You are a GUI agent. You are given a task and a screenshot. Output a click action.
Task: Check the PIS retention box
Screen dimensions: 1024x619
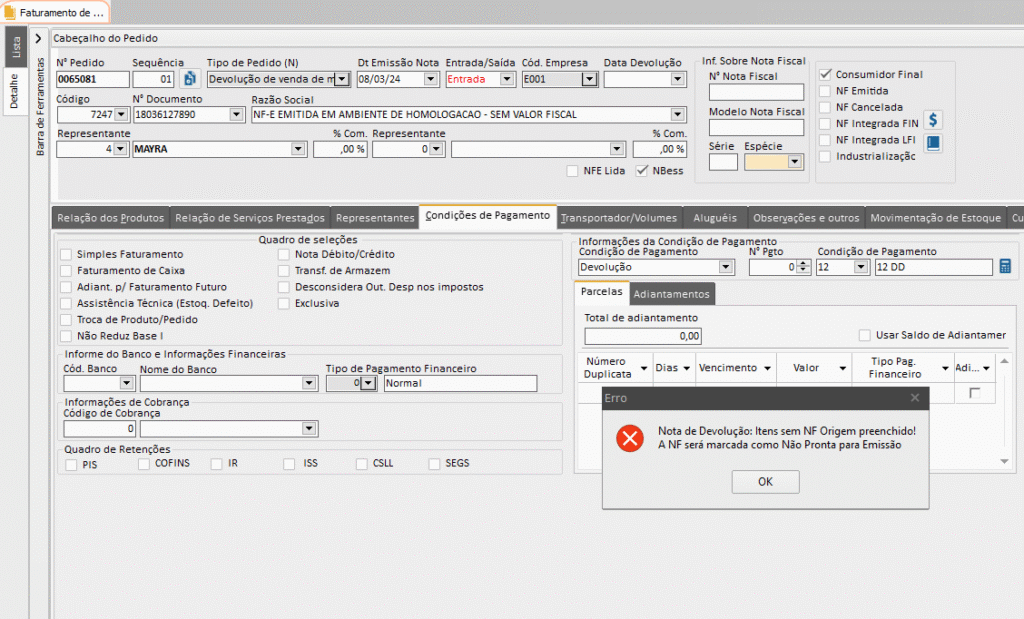click(71, 464)
